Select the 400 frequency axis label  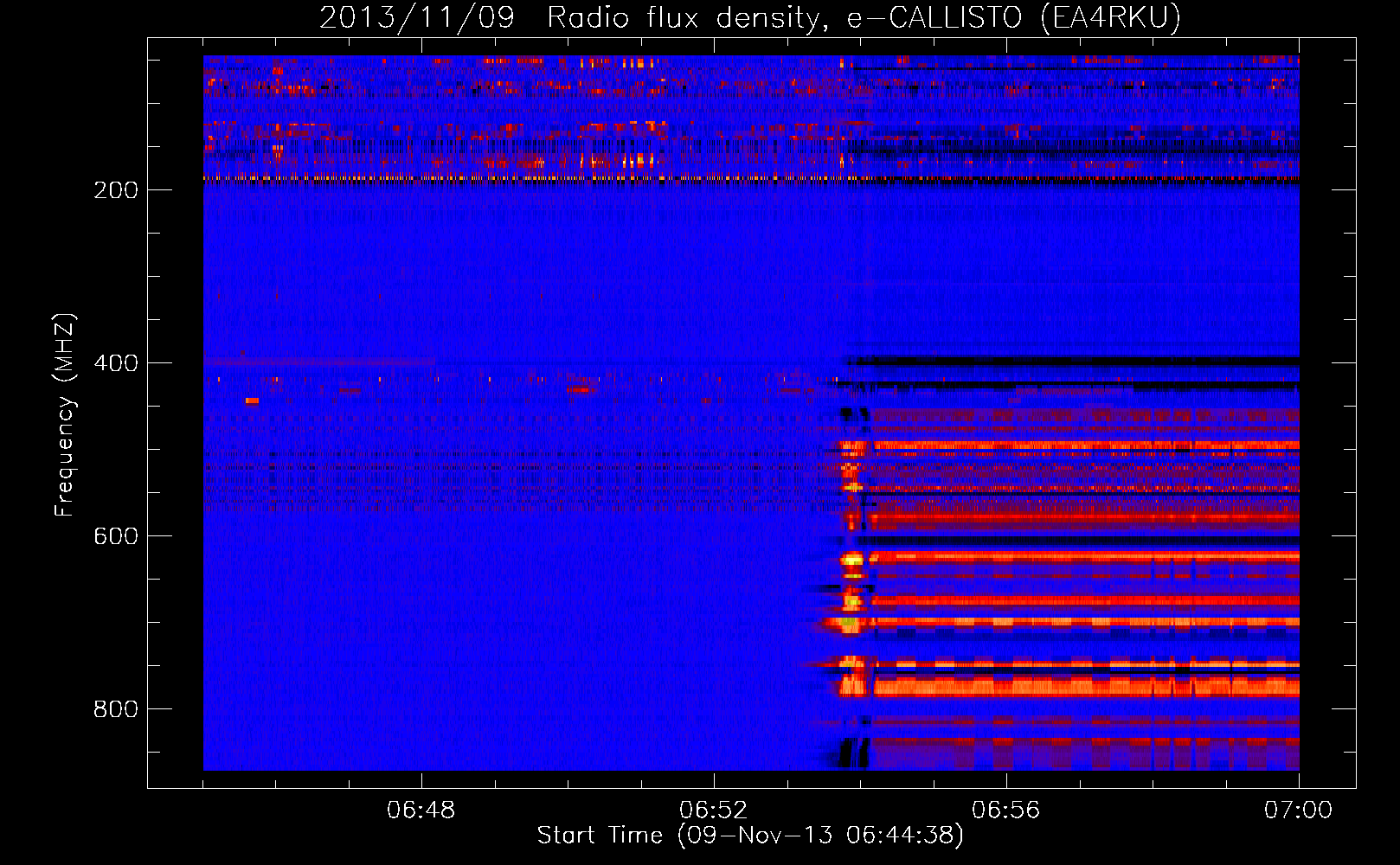(115, 363)
